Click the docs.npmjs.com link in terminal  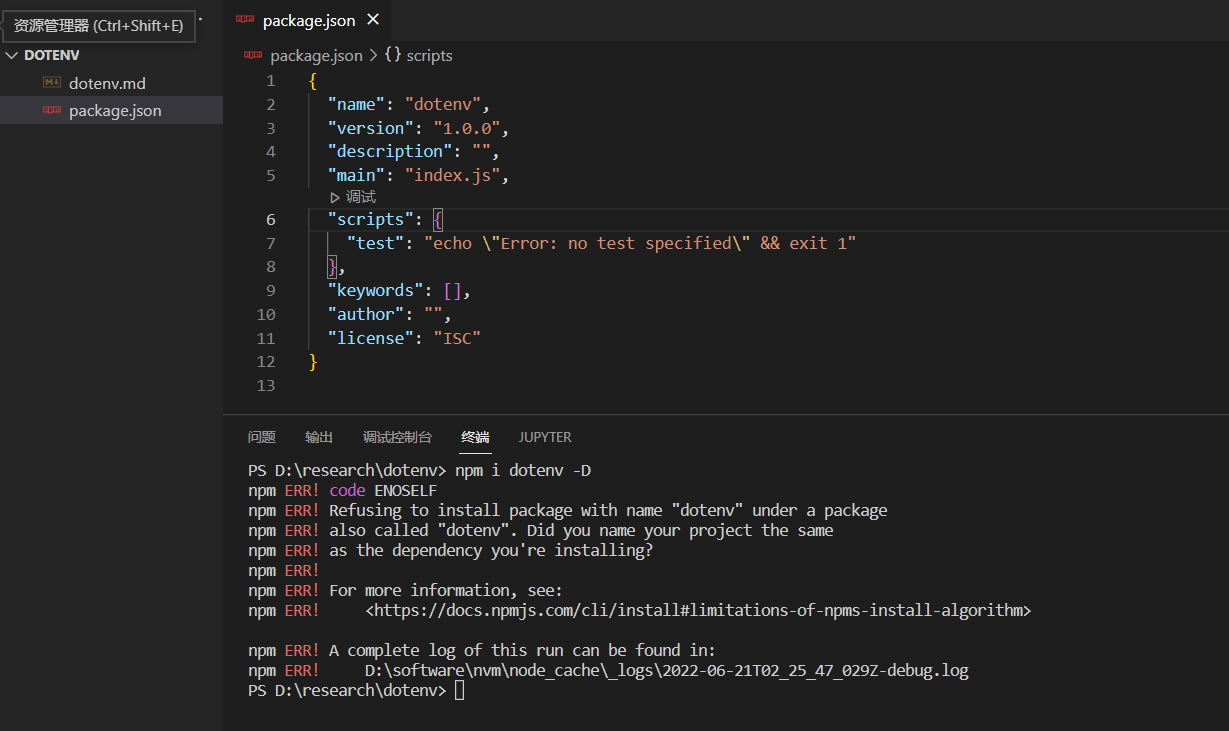[x=698, y=610]
